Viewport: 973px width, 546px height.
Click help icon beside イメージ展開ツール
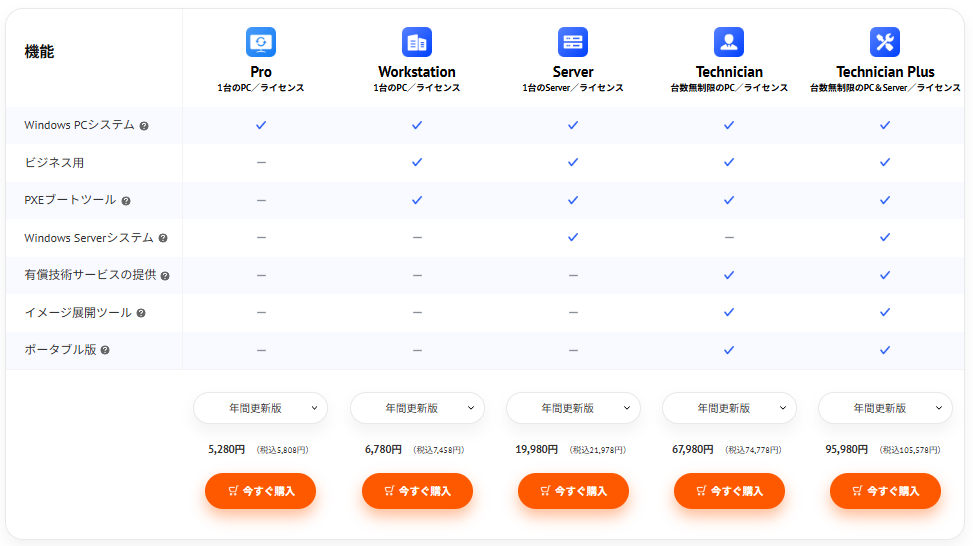pyautogui.click(x=141, y=313)
